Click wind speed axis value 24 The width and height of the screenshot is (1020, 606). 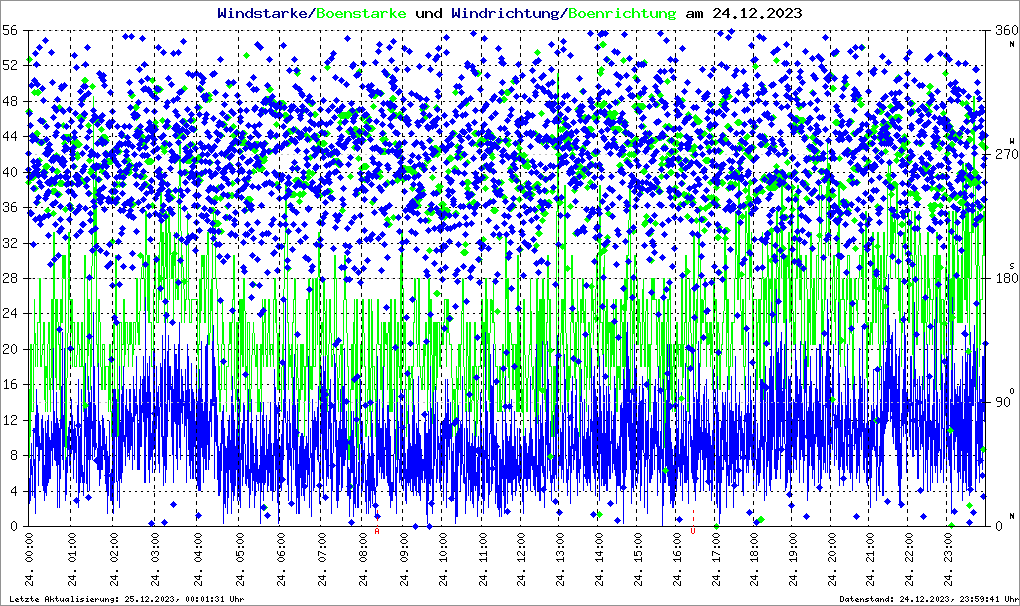[x=9, y=314]
